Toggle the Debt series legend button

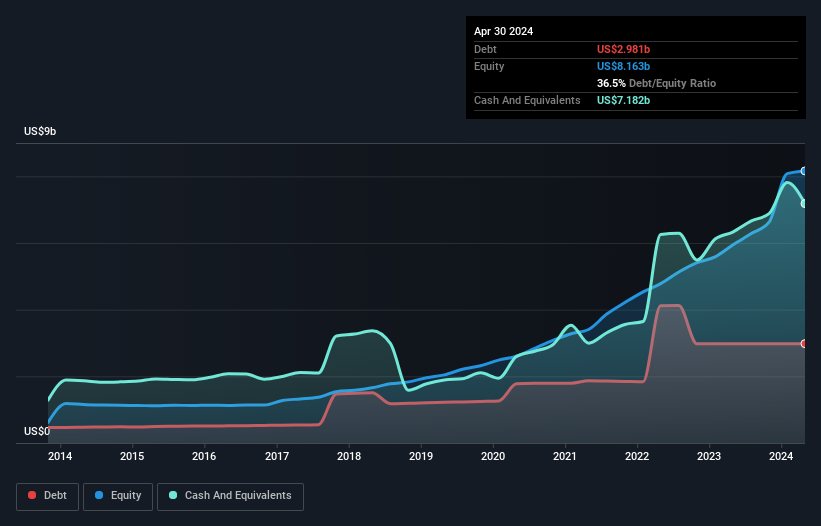point(48,496)
